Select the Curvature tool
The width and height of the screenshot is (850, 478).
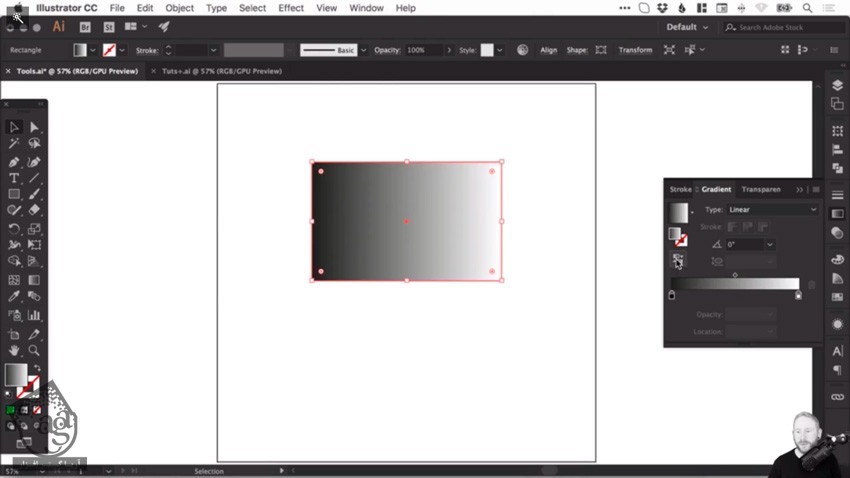coord(34,162)
